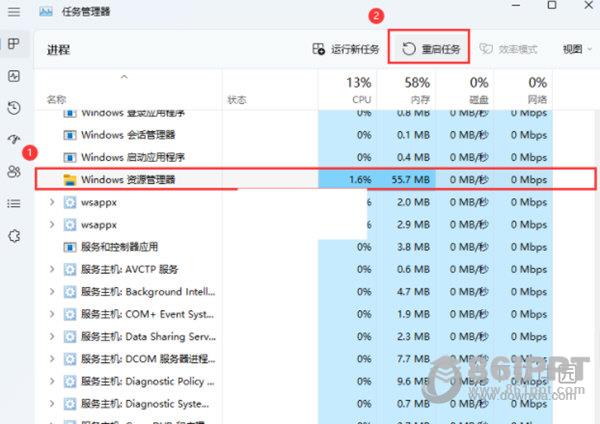Click the 55.7 MB memory value
The image size is (600, 424).
[x=411, y=179]
